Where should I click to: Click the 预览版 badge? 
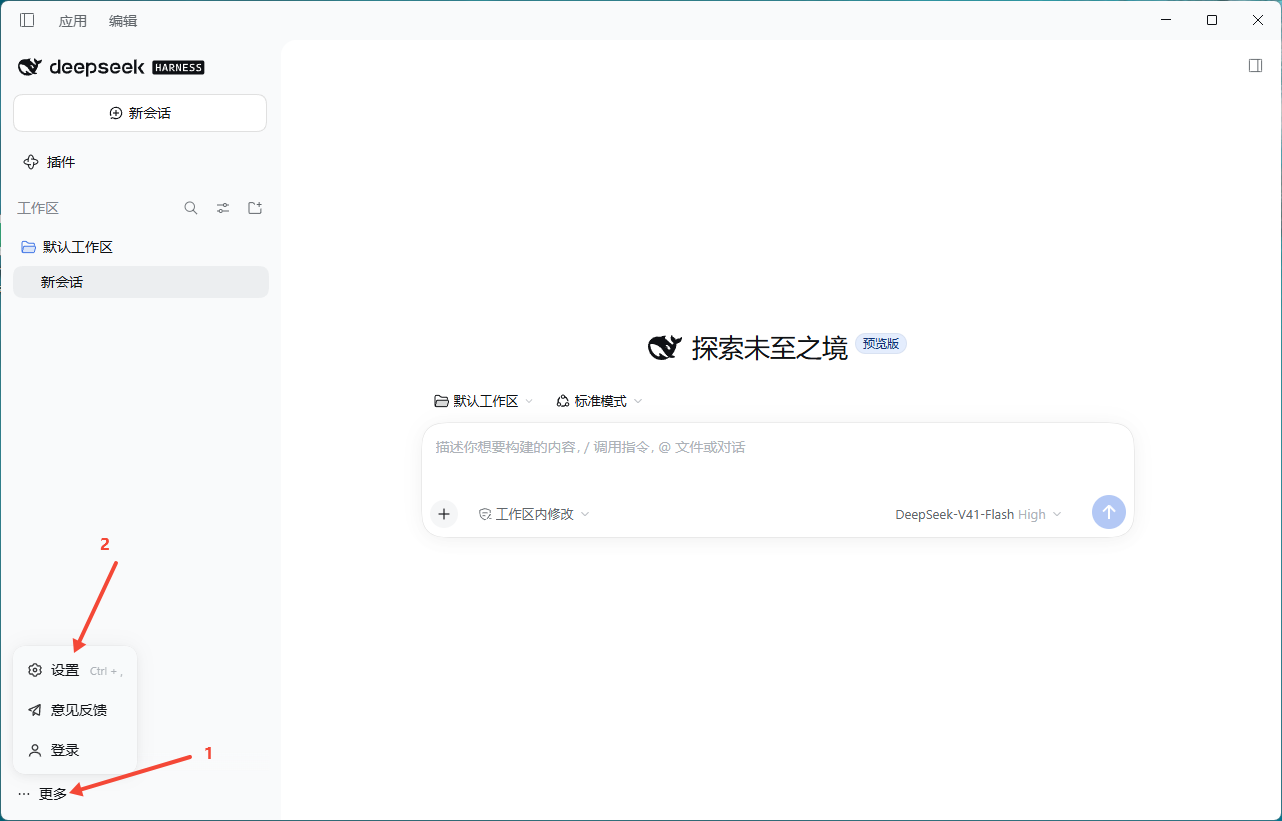click(881, 344)
